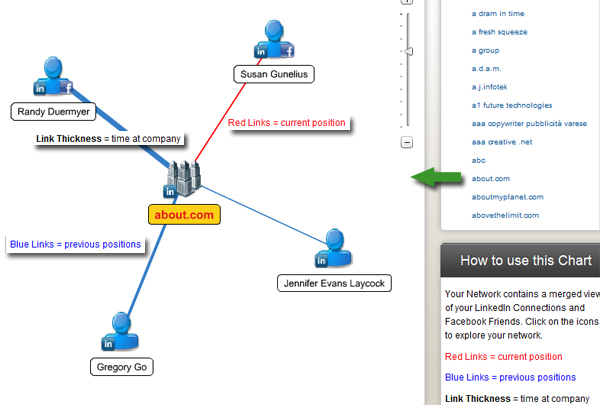Click sidebar 'Blue Links = previous positions' text
600x405 pixels.
[x=510, y=377]
